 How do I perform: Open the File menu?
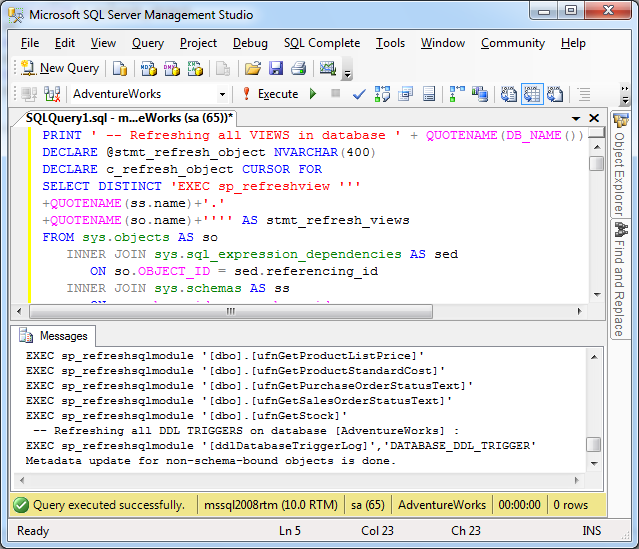(x=30, y=43)
